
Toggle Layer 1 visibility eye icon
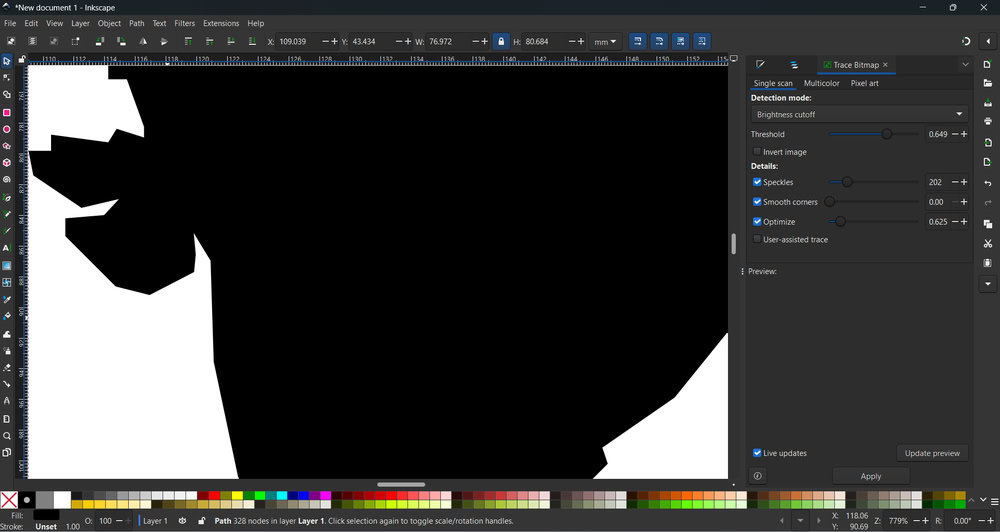[x=182, y=521]
